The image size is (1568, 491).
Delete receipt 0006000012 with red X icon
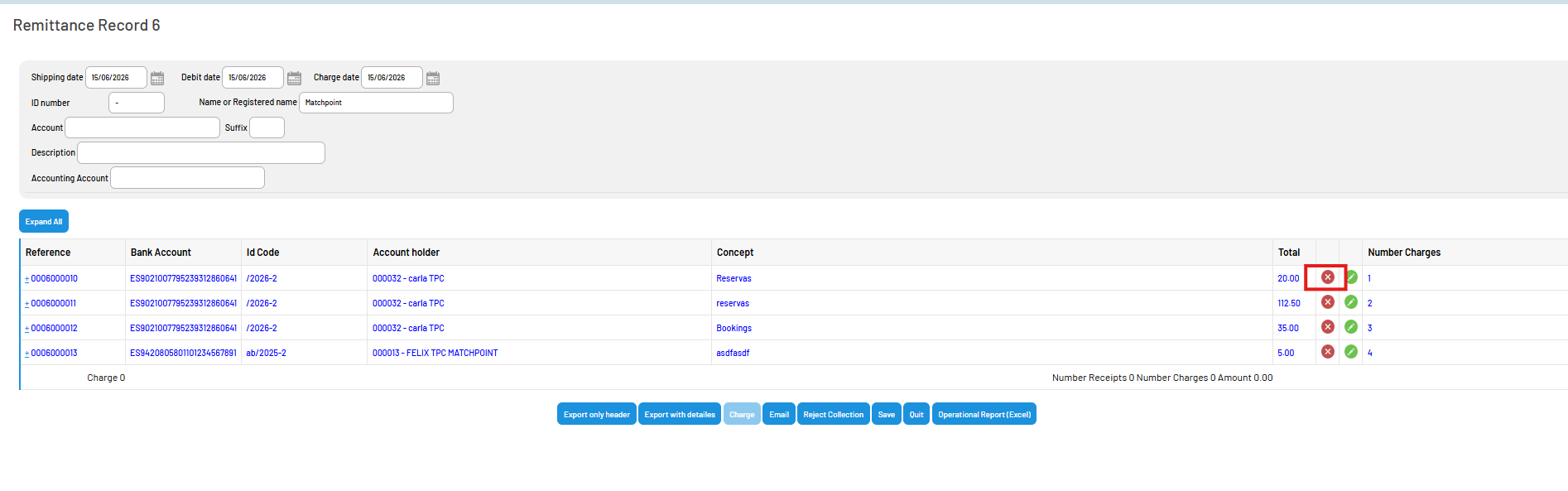(1328, 327)
